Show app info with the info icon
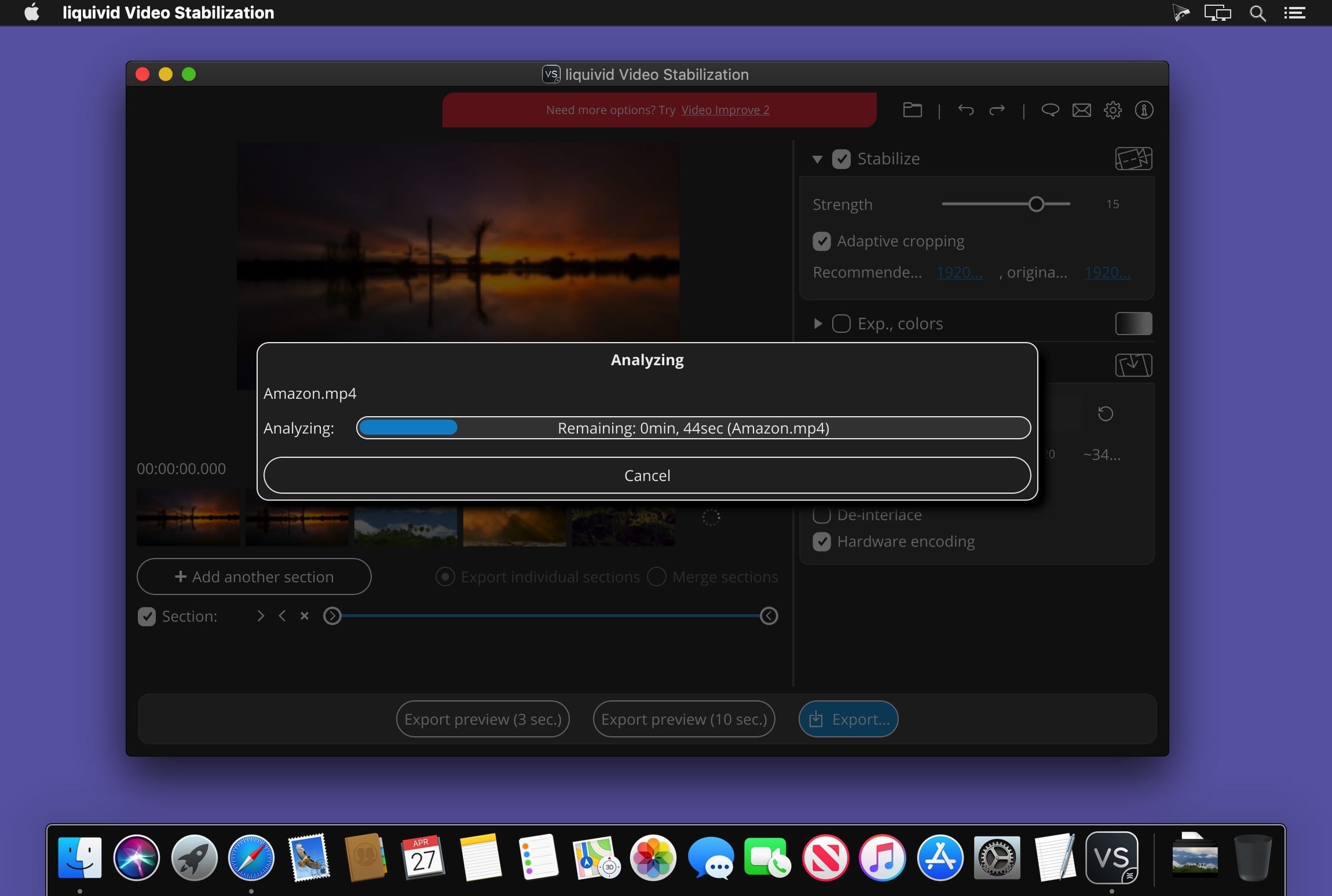The image size is (1332, 896). pyautogui.click(x=1144, y=110)
